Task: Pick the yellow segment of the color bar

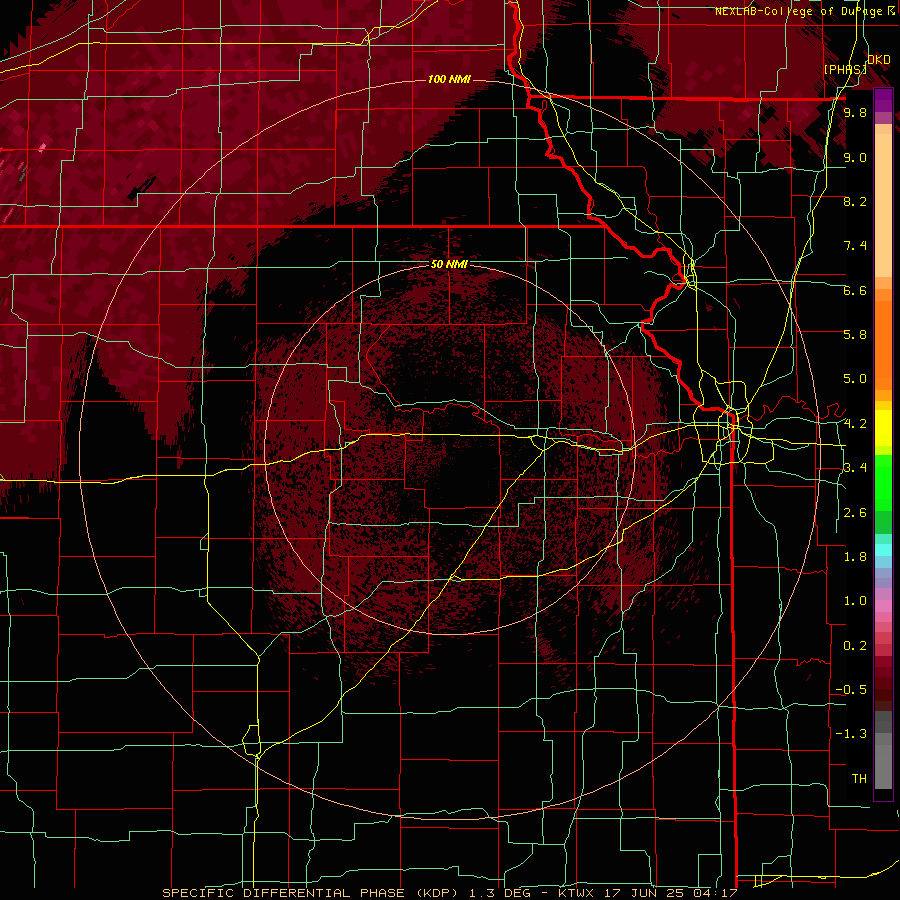Action: [x=883, y=428]
